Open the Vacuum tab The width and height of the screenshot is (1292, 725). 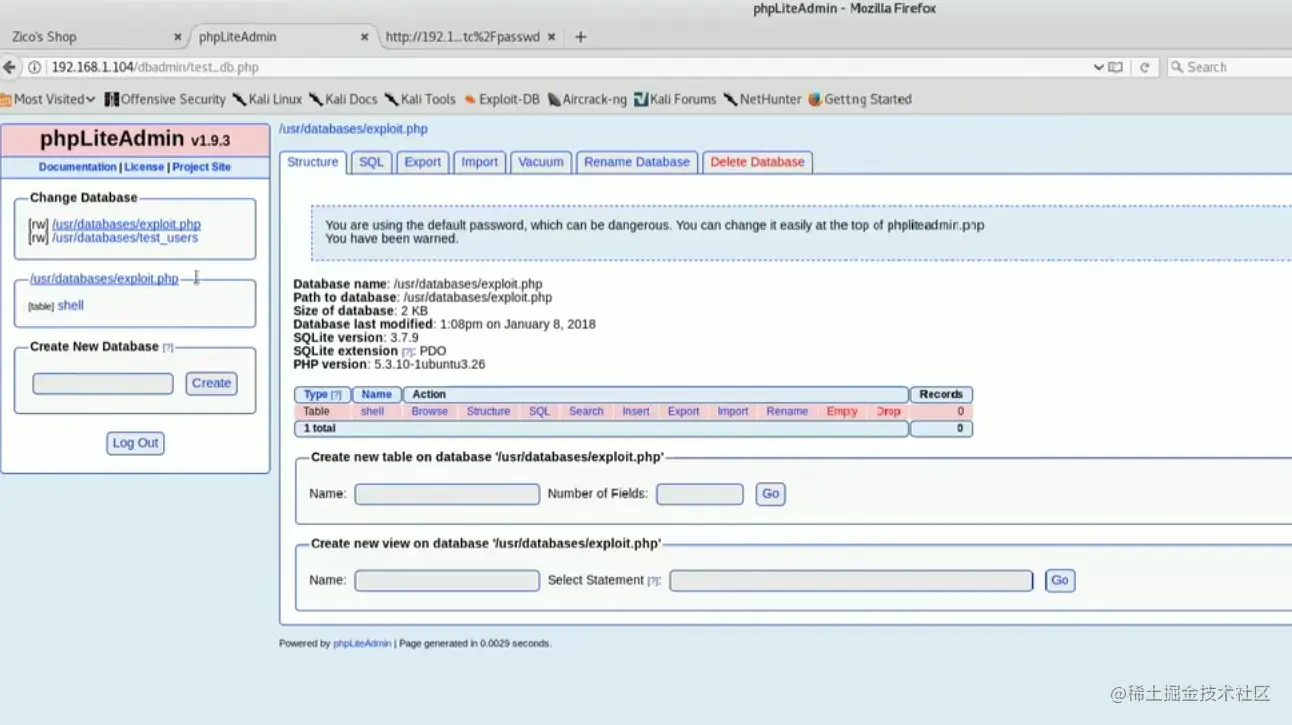[541, 162]
